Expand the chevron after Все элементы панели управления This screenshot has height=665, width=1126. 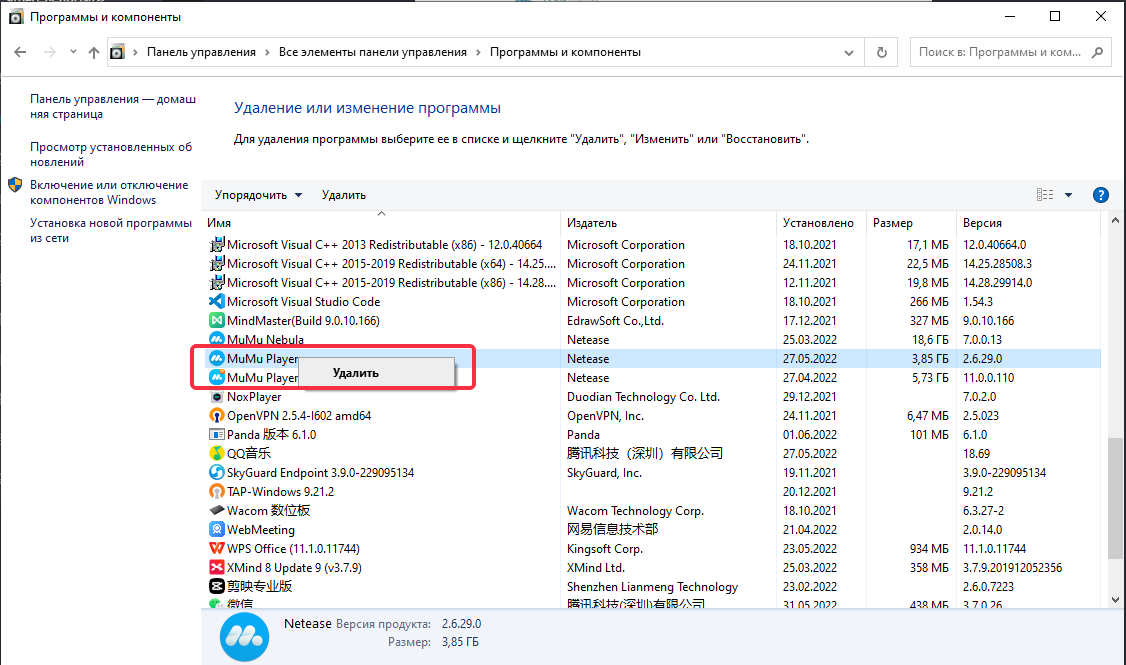(478, 52)
